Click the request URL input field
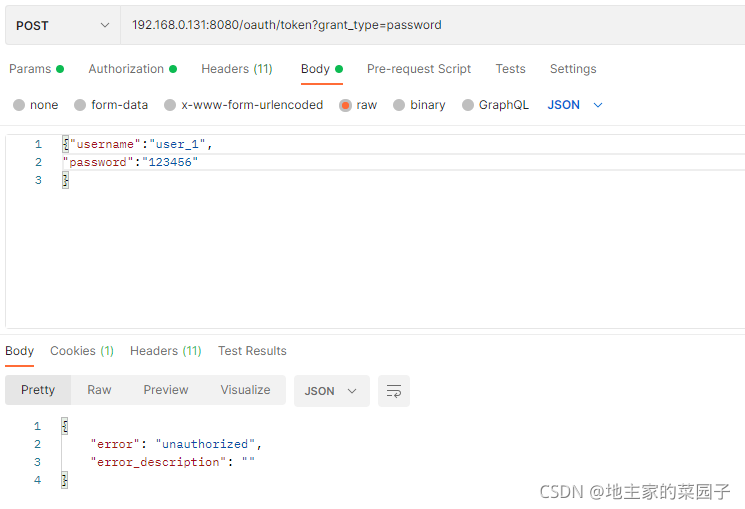This screenshot has width=745, height=509. point(432,25)
